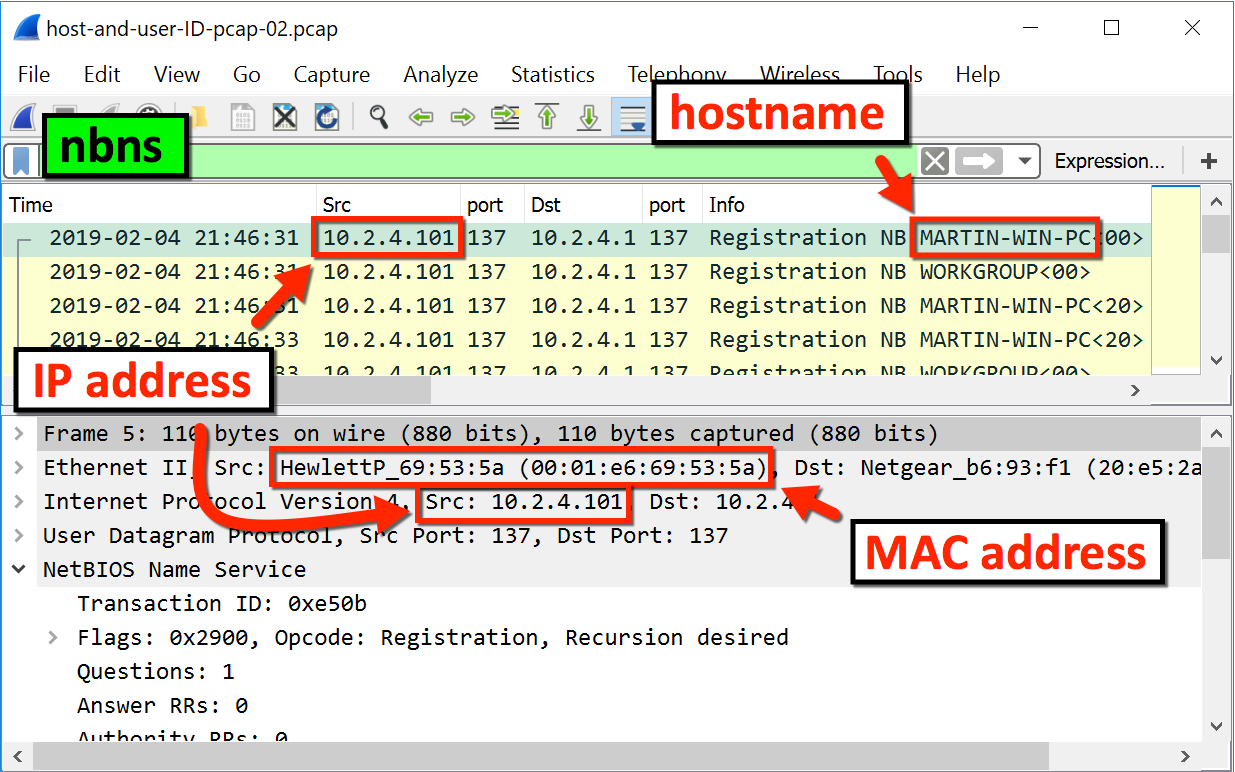Open the Statistics menu
Image resolution: width=1235 pixels, height=772 pixels.
[552, 75]
